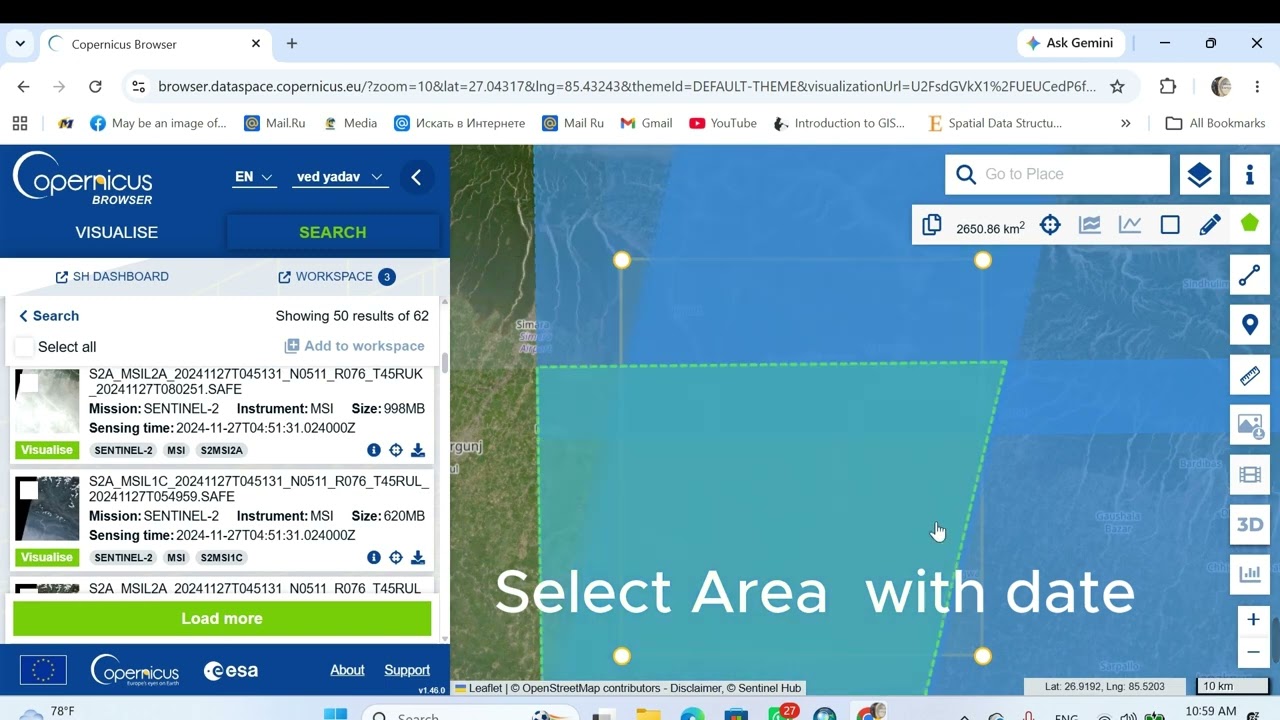This screenshot has width=1280, height=720.
Task: Check the Select all checkbox
Action: coord(24,347)
